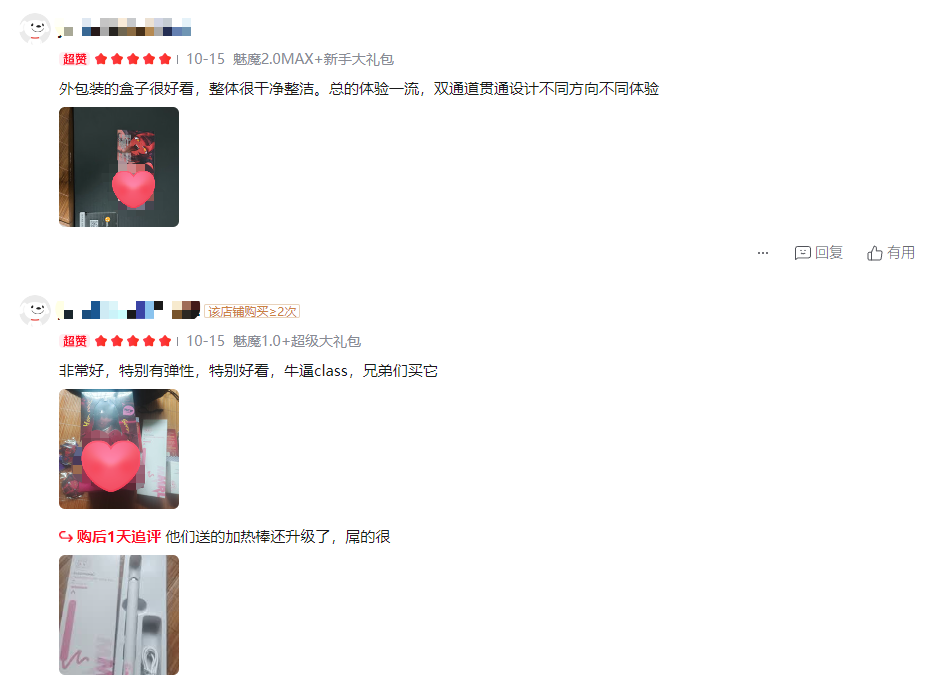Click the first reviewer's blurred username

(124, 27)
